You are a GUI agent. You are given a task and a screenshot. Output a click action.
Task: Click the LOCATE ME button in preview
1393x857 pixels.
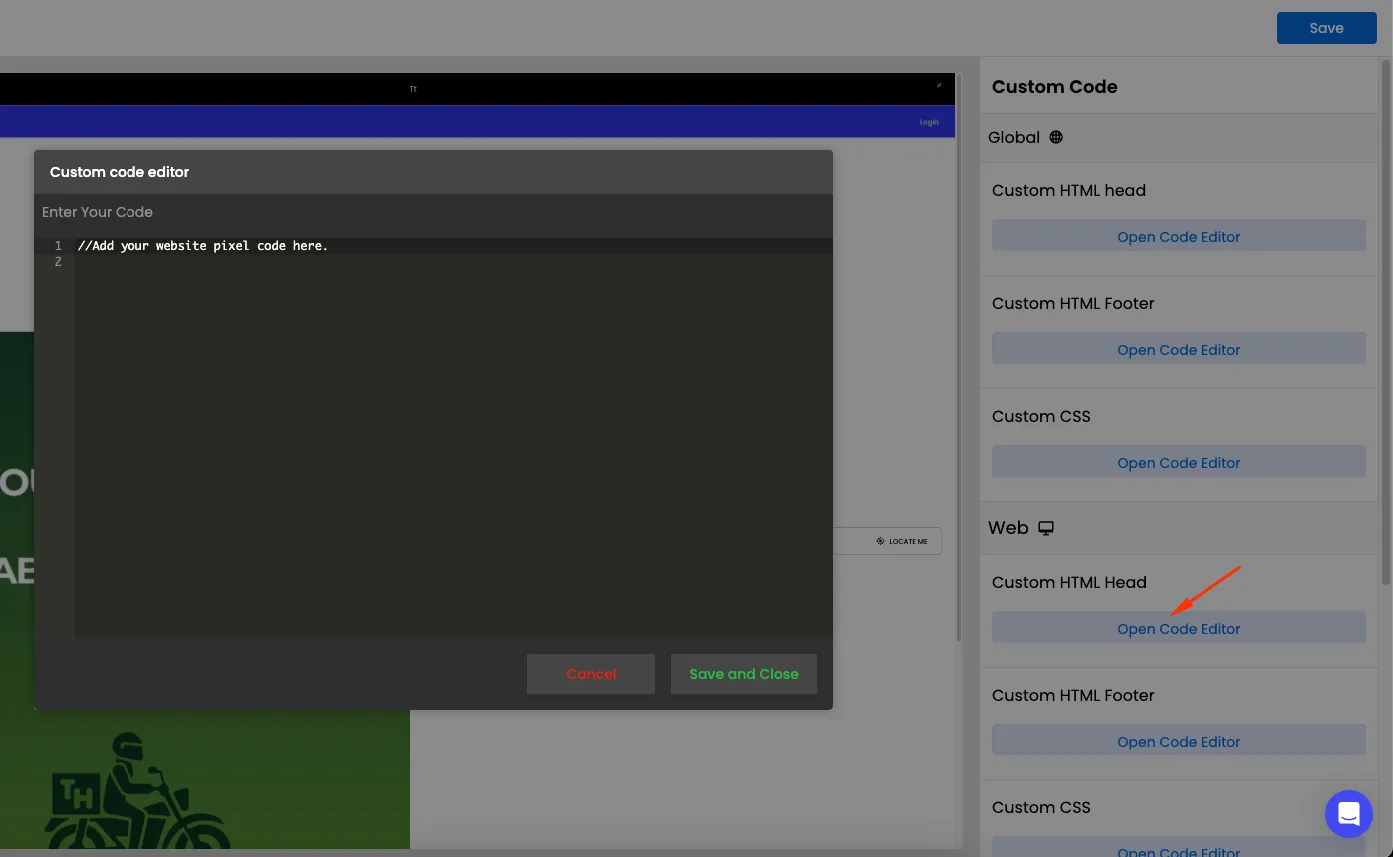pos(902,541)
